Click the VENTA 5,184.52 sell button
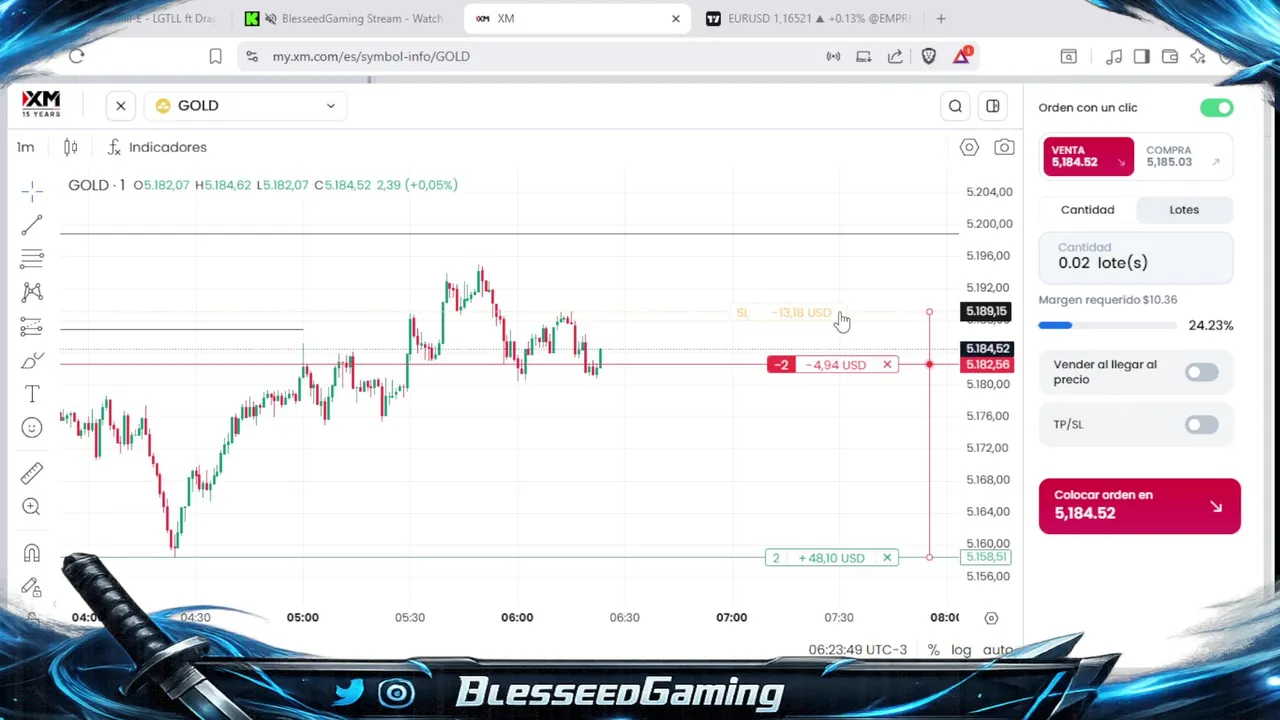 (1088, 156)
